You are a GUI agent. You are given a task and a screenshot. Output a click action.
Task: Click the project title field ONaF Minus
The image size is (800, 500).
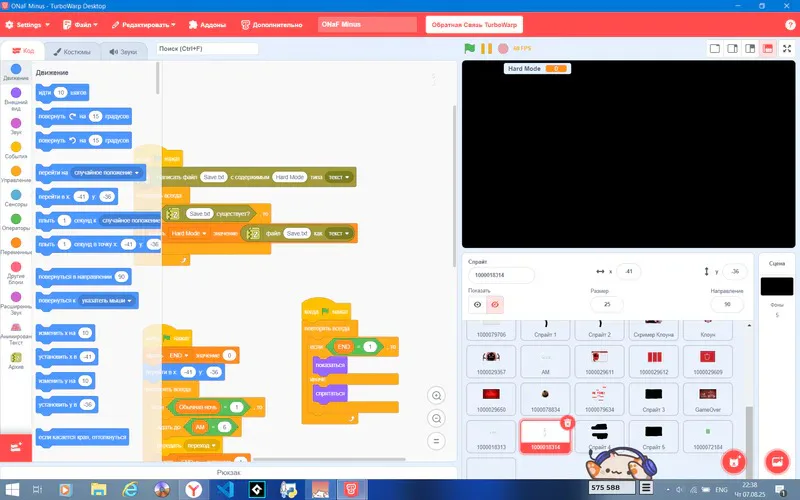[367, 24]
